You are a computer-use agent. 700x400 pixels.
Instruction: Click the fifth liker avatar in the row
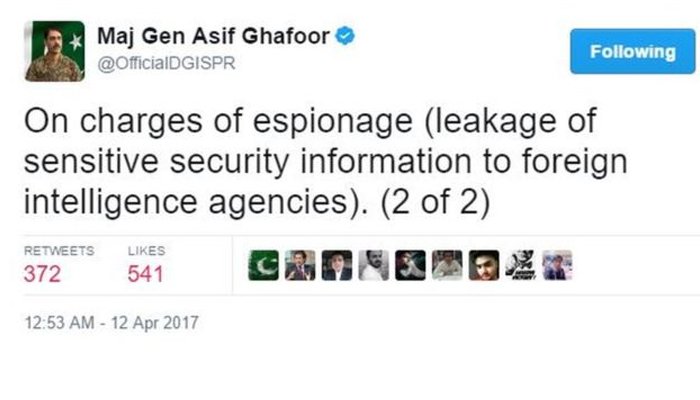coord(410,265)
